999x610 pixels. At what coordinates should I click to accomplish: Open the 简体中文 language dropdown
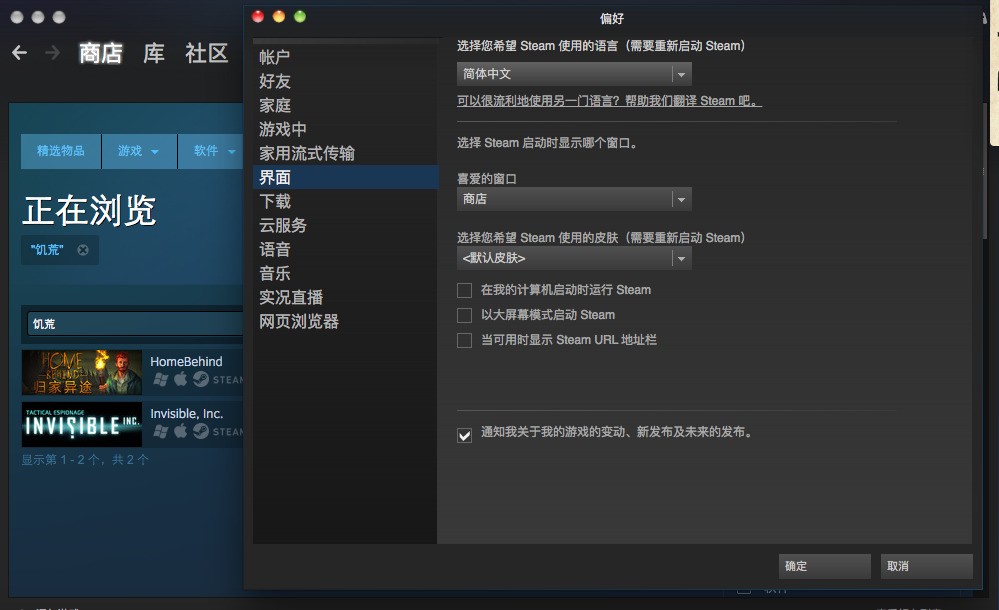click(x=574, y=74)
